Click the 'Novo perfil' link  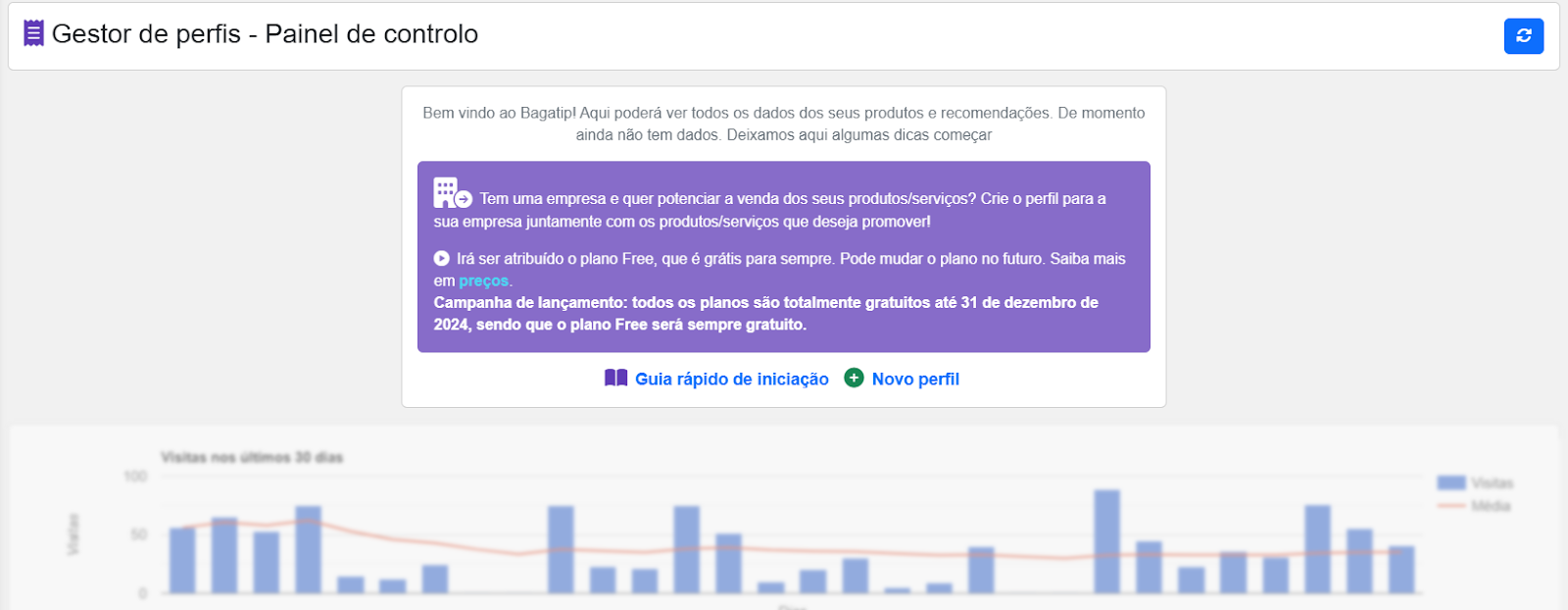click(x=915, y=379)
